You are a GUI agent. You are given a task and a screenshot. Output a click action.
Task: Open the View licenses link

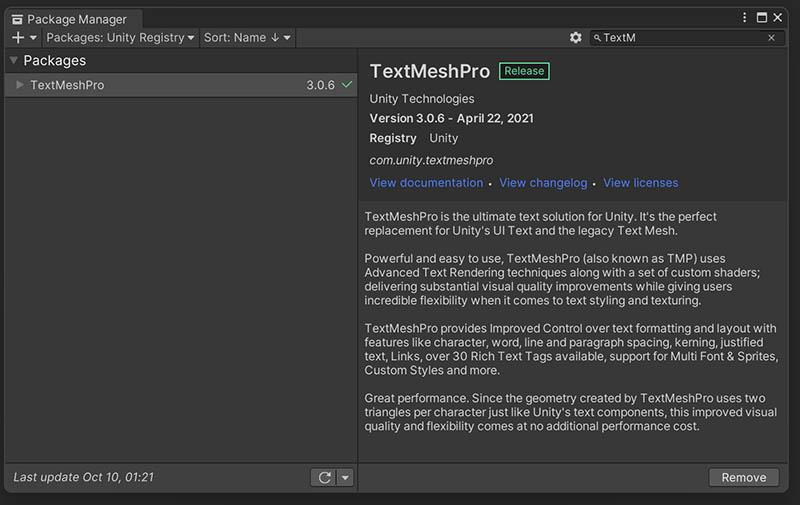point(641,183)
